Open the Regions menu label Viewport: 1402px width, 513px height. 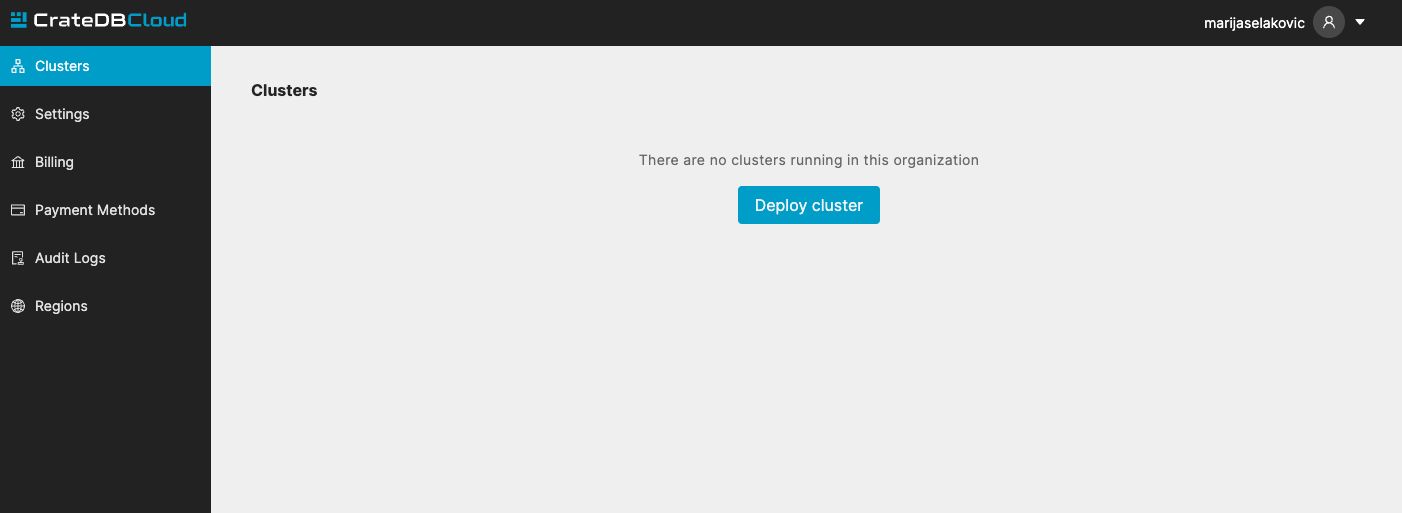(x=61, y=306)
